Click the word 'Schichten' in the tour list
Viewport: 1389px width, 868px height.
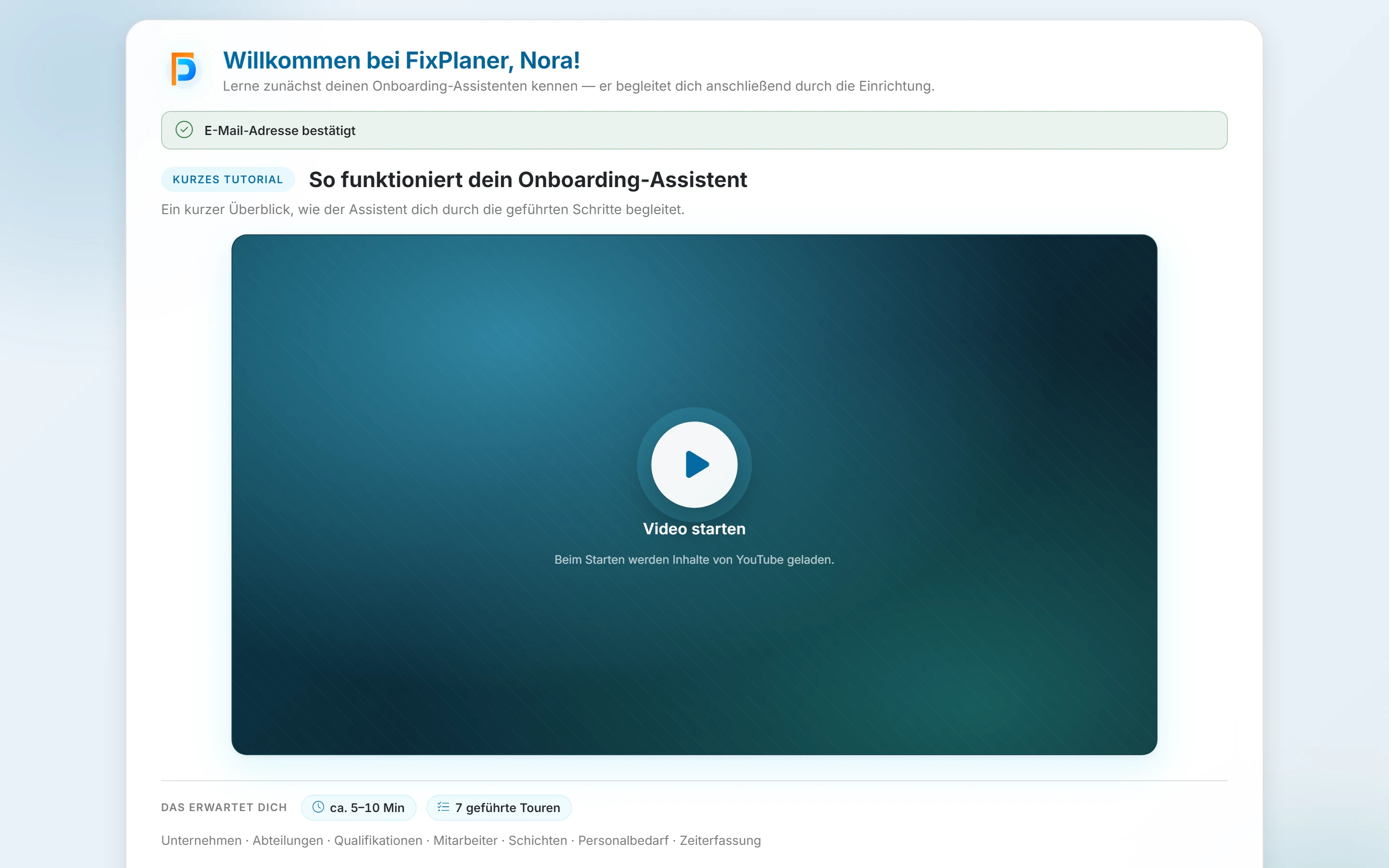[x=538, y=841]
